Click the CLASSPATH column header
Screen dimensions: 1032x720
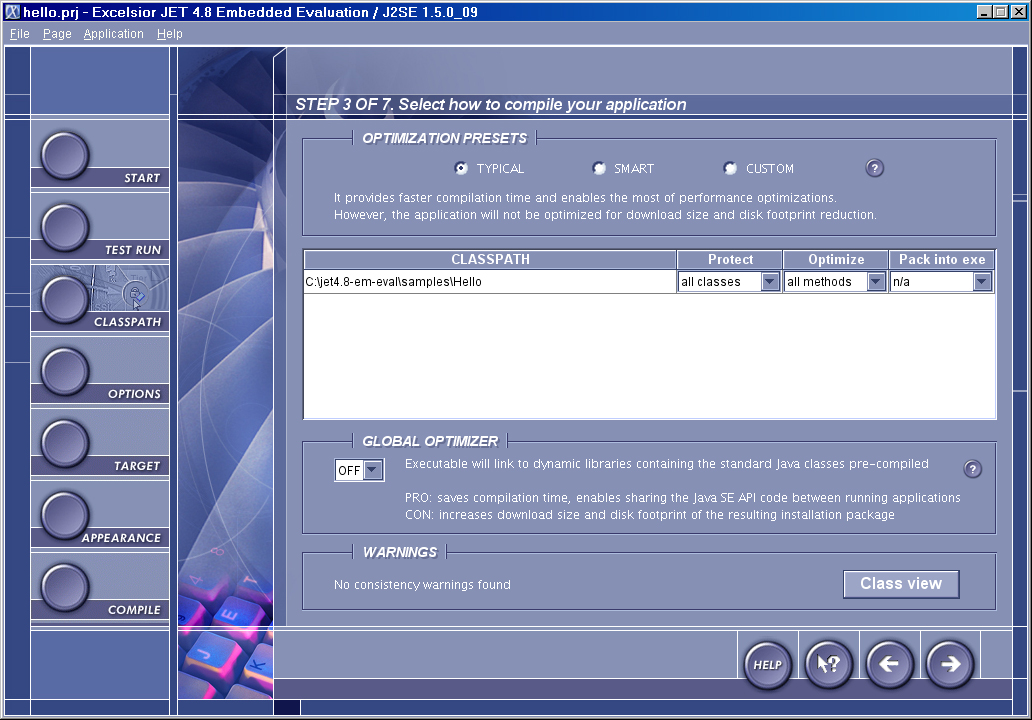coord(490,259)
